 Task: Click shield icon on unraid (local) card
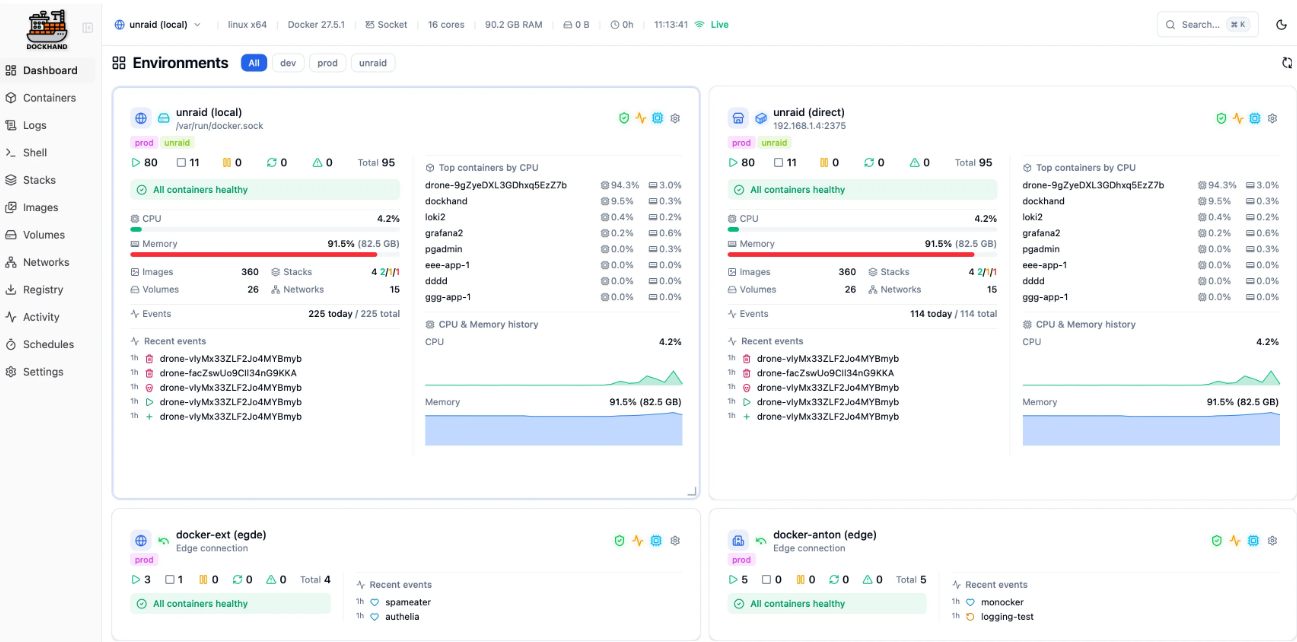click(624, 118)
